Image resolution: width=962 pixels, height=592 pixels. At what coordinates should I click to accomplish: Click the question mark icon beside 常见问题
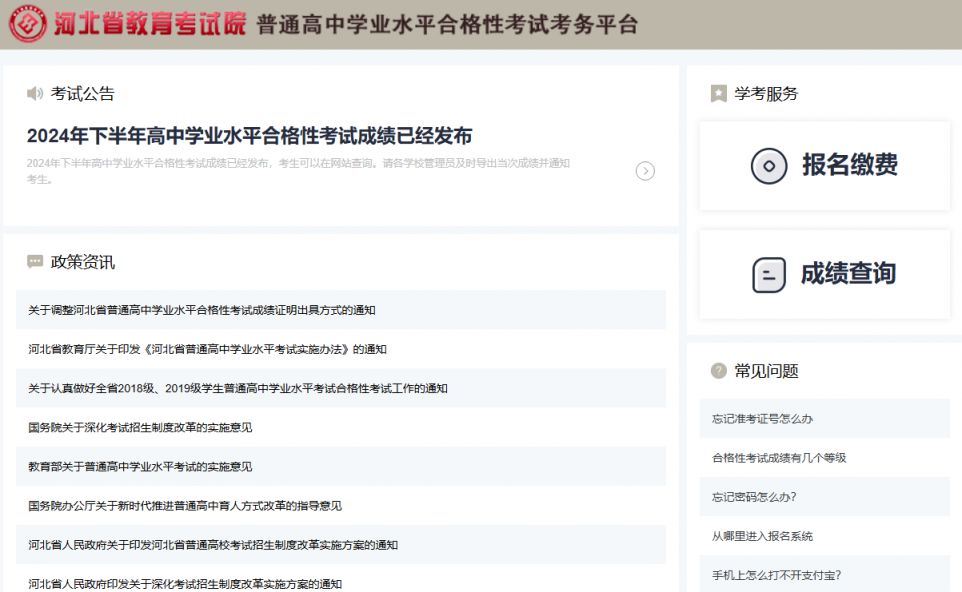[x=718, y=371]
